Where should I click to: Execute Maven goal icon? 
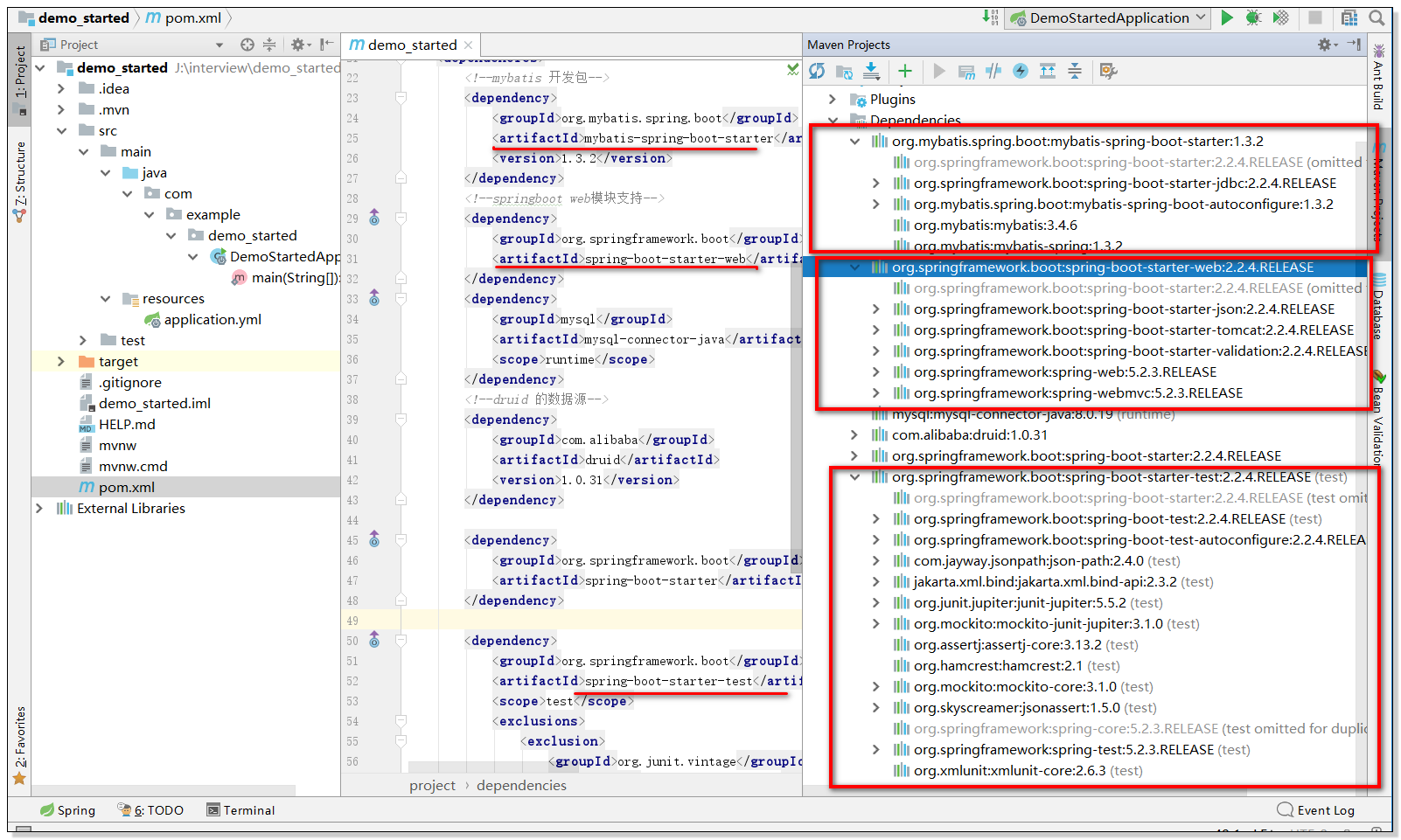tap(966, 71)
